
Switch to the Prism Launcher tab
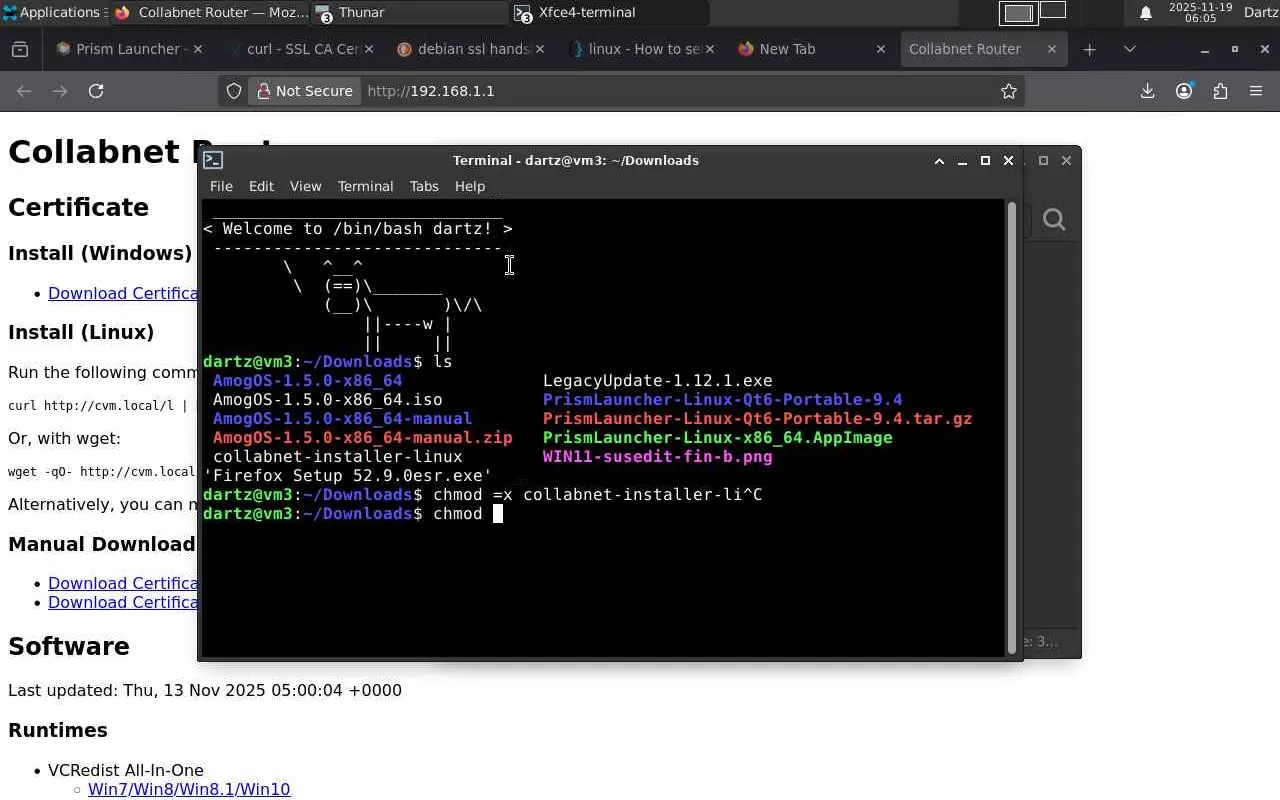coord(128,49)
